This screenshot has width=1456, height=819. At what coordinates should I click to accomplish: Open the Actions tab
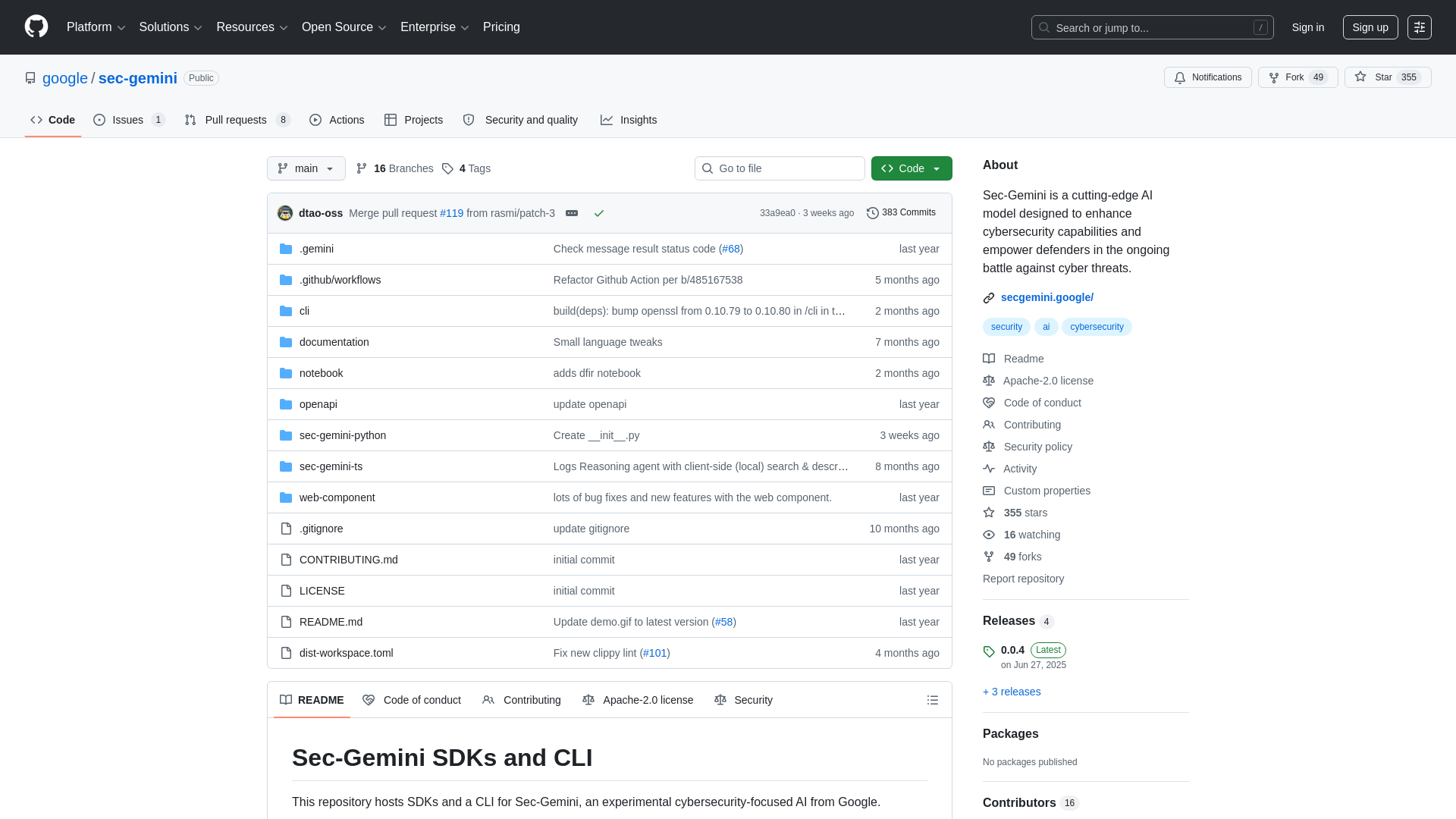[337, 120]
